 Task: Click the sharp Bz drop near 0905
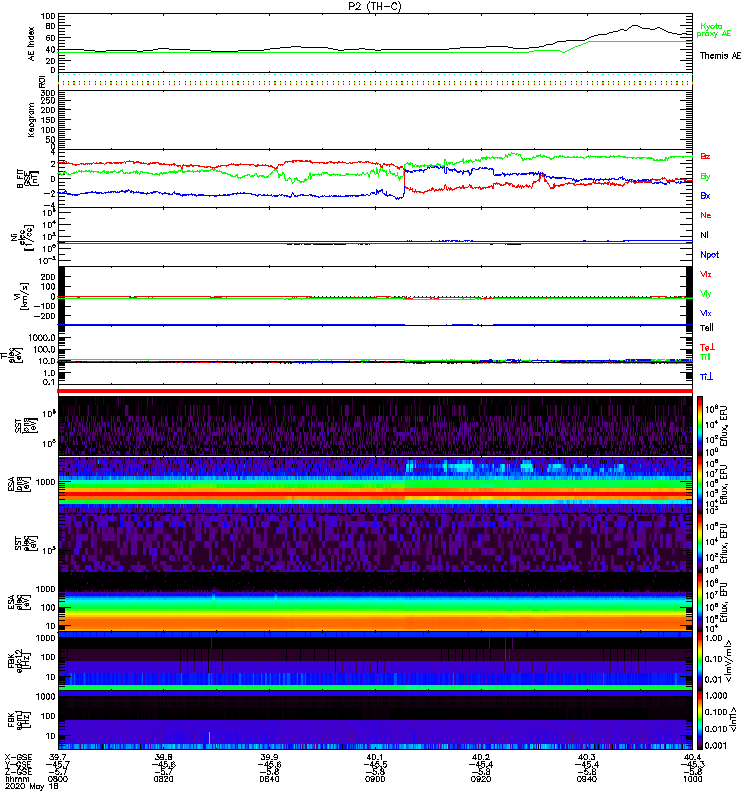(404, 178)
